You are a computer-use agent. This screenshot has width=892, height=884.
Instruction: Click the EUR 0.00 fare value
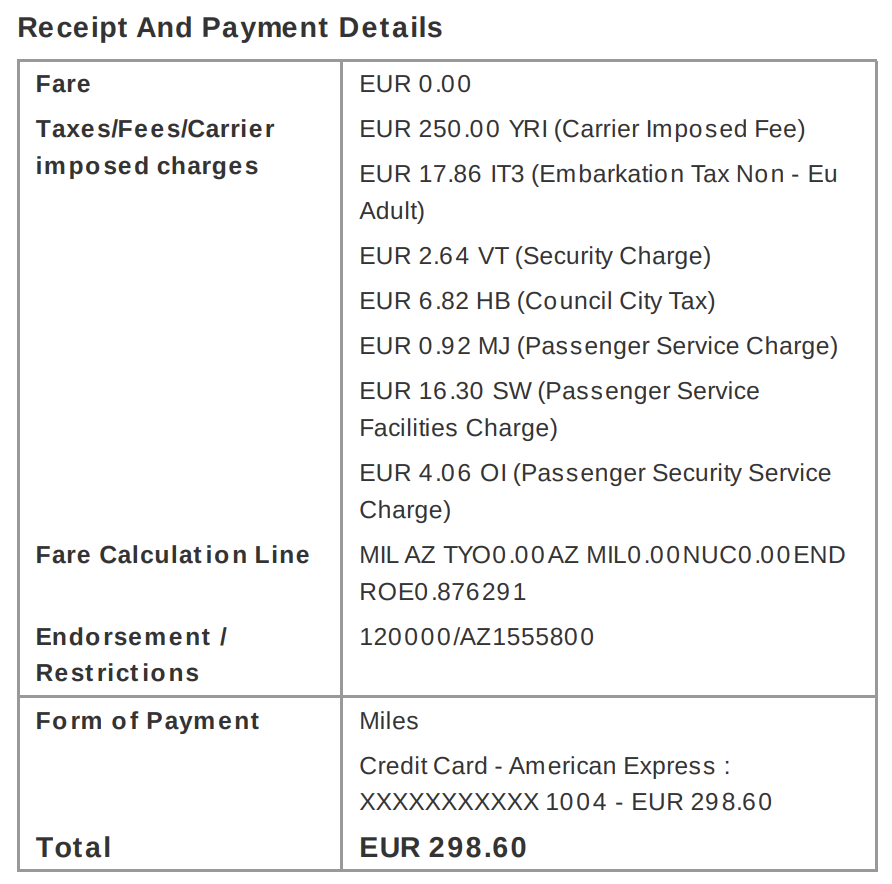415,84
